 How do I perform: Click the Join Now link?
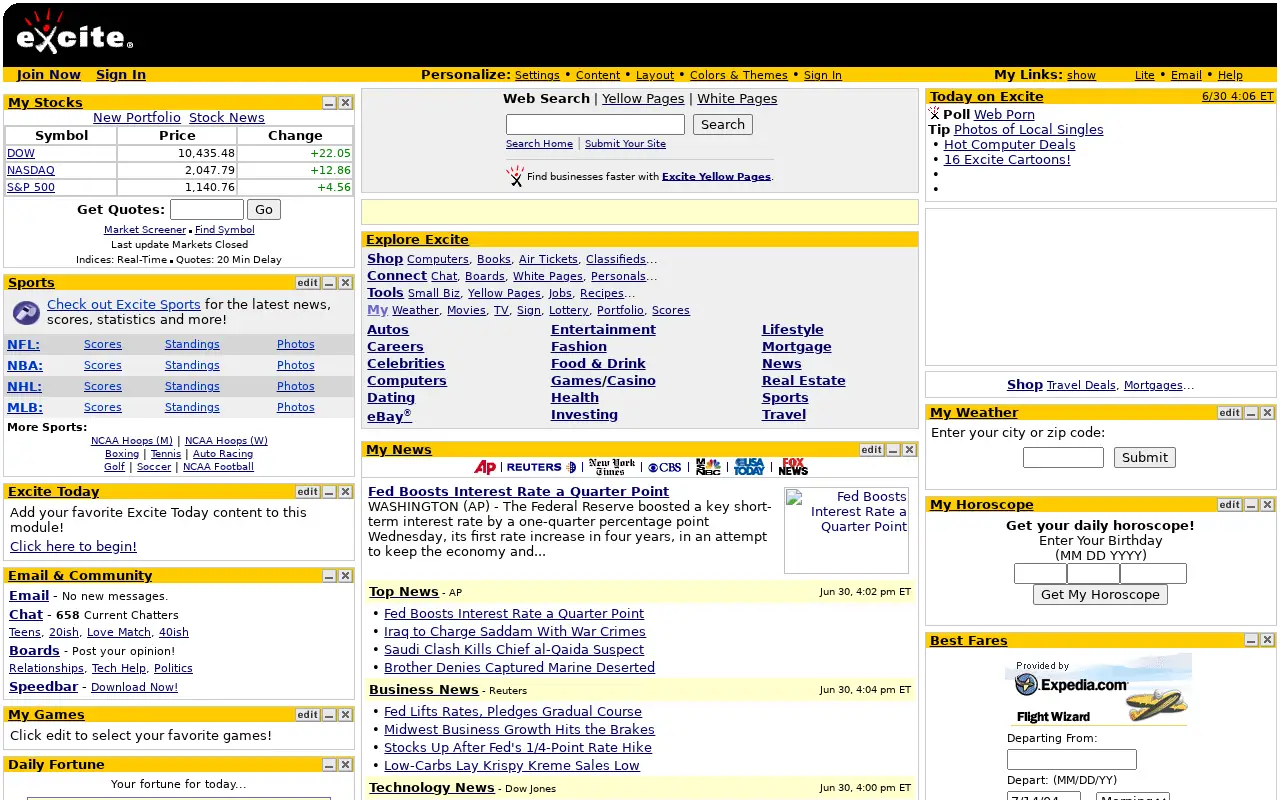49,75
